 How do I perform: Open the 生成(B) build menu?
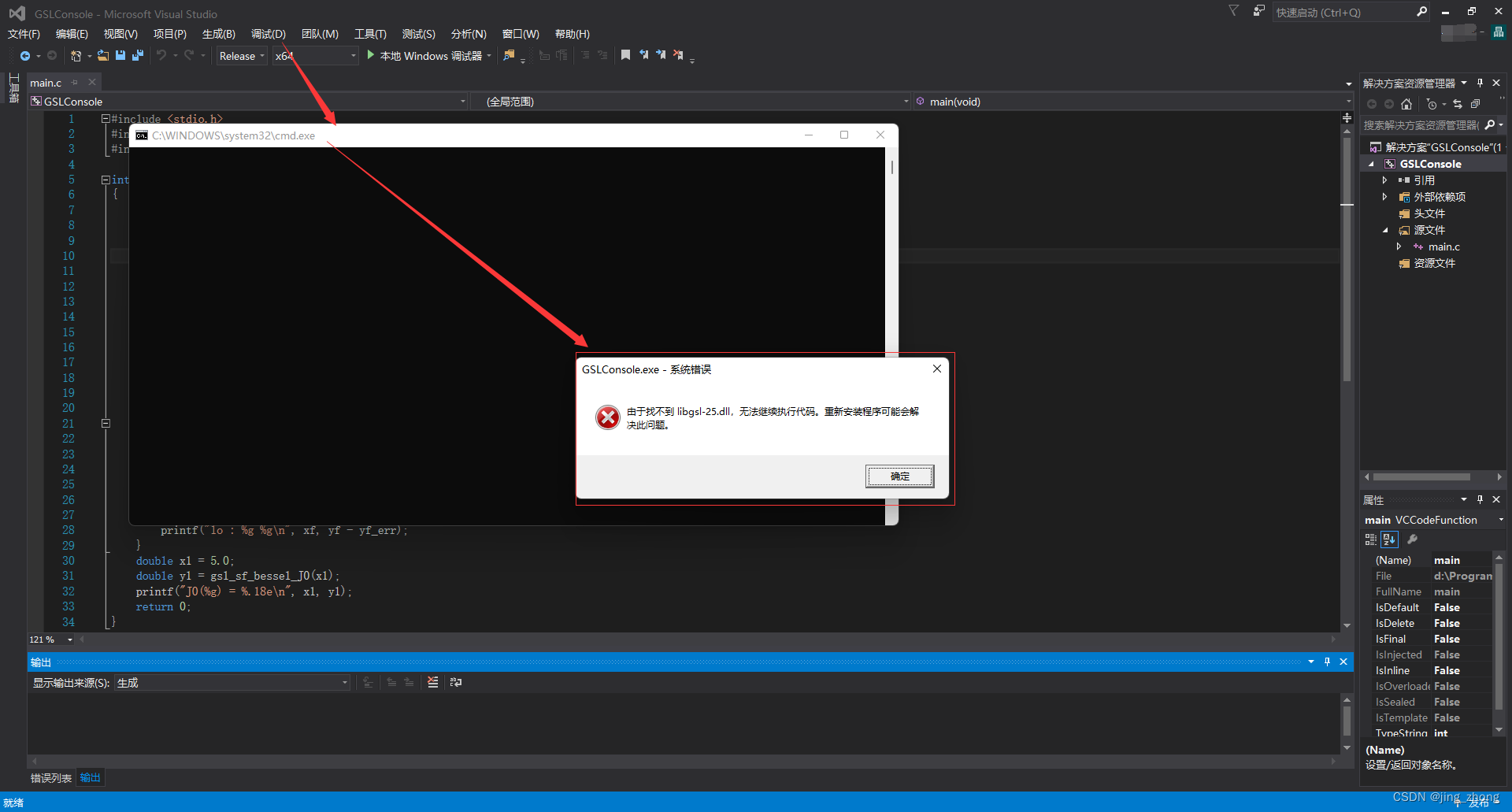(x=219, y=34)
